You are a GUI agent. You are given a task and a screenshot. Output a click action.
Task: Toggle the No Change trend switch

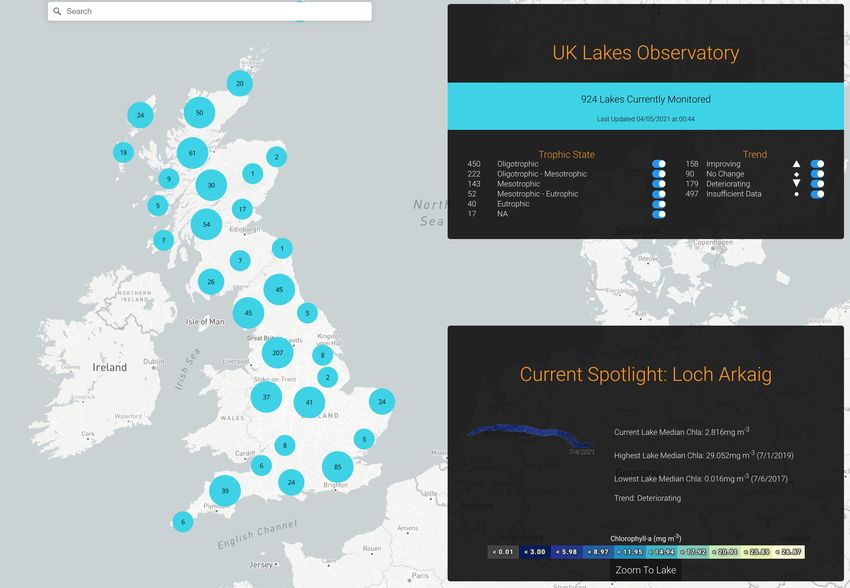coord(817,174)
